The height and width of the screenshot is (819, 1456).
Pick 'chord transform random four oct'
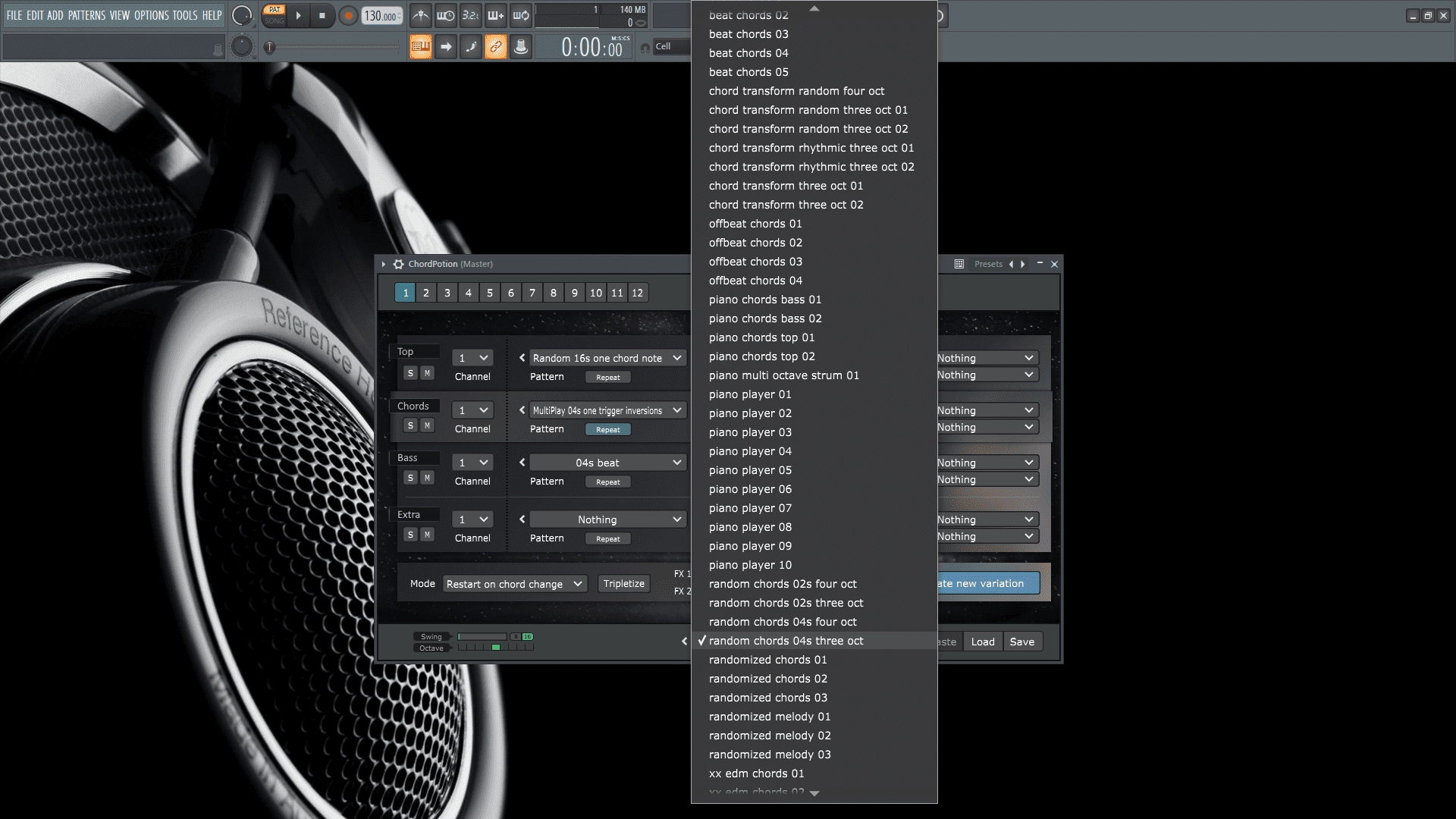pyautogui.click(x=814, y=91)
